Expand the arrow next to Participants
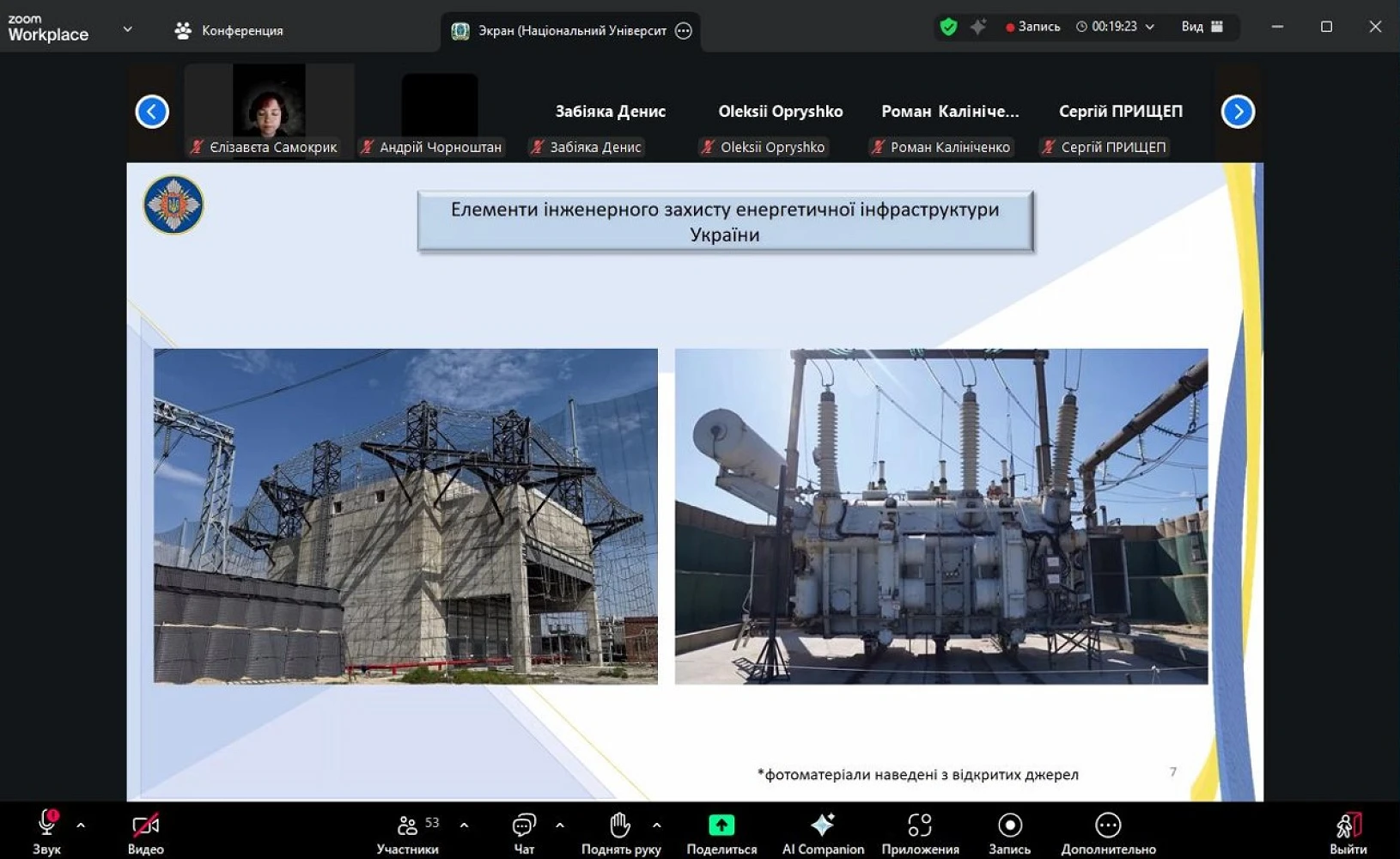The image size is (1400, 859). 464,825
